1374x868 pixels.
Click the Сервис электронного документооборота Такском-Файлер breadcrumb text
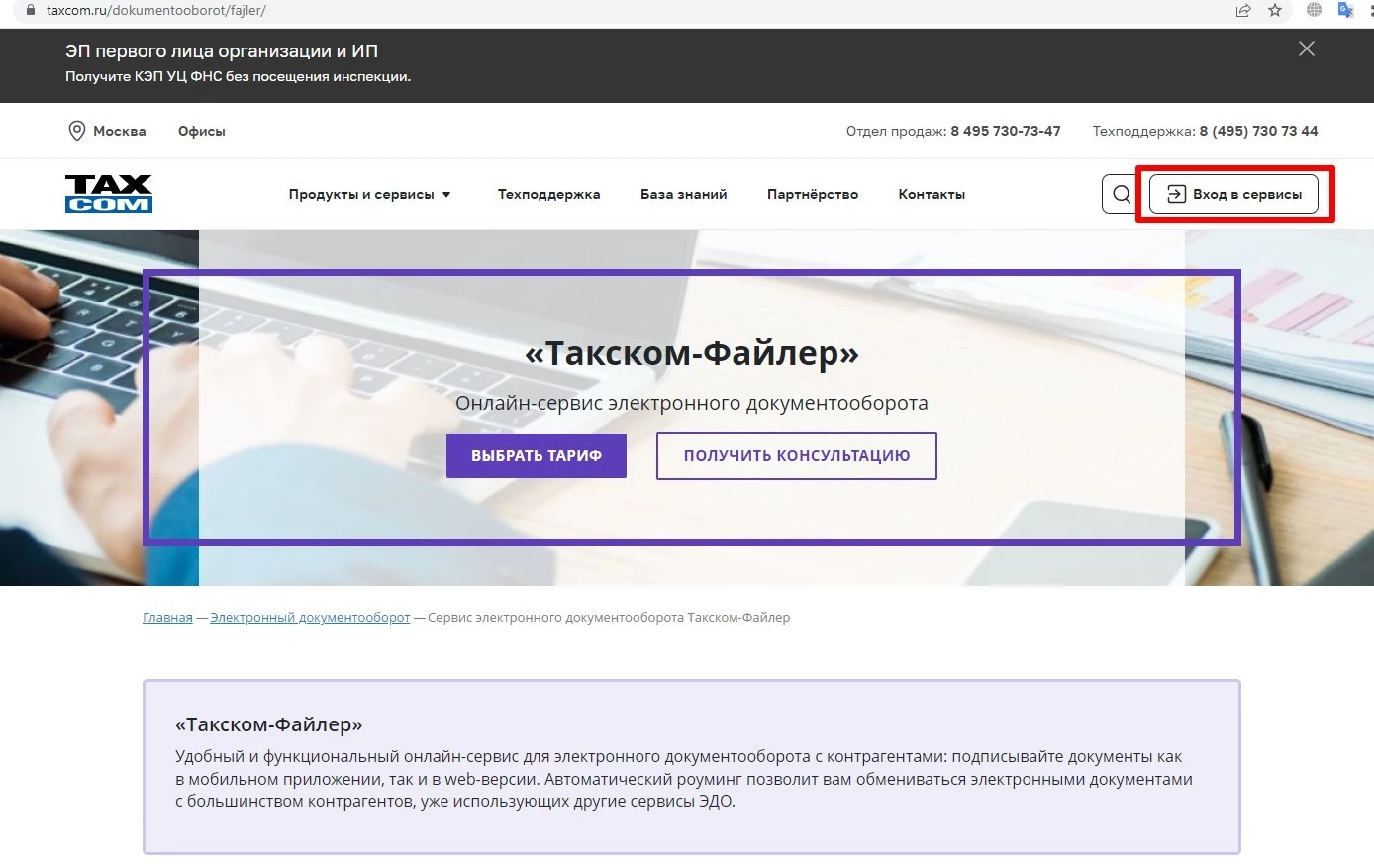(x=609, y=617)
